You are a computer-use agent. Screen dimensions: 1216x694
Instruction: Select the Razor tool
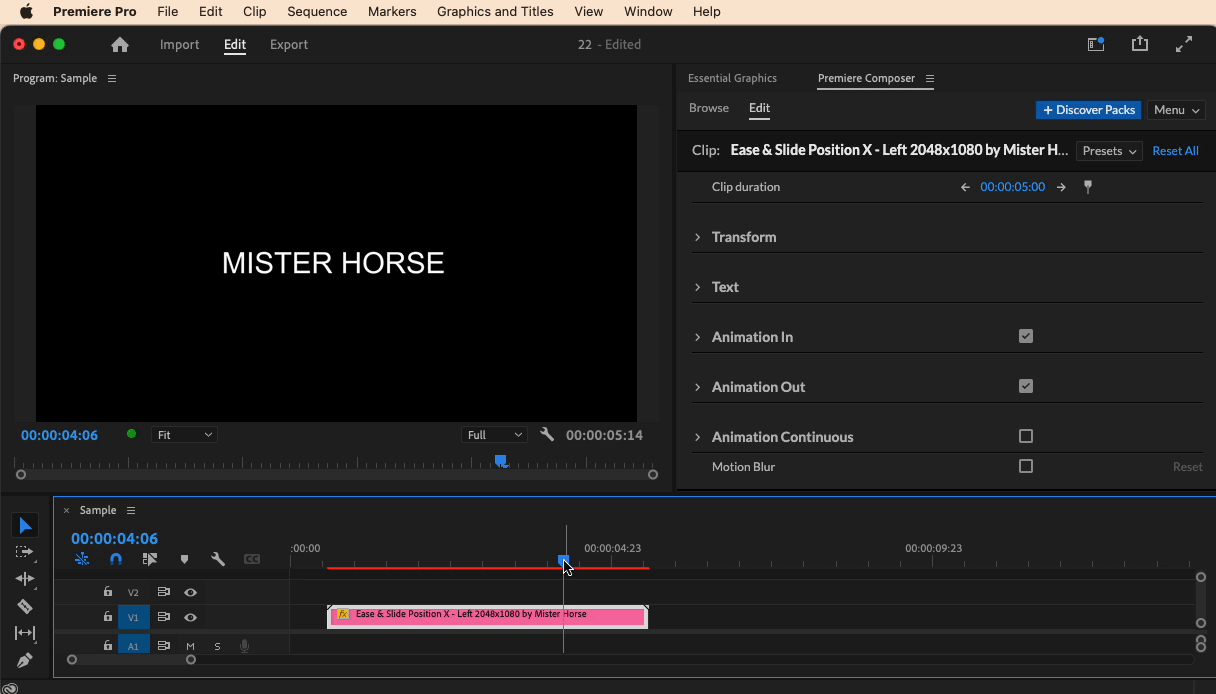(25, 606)
